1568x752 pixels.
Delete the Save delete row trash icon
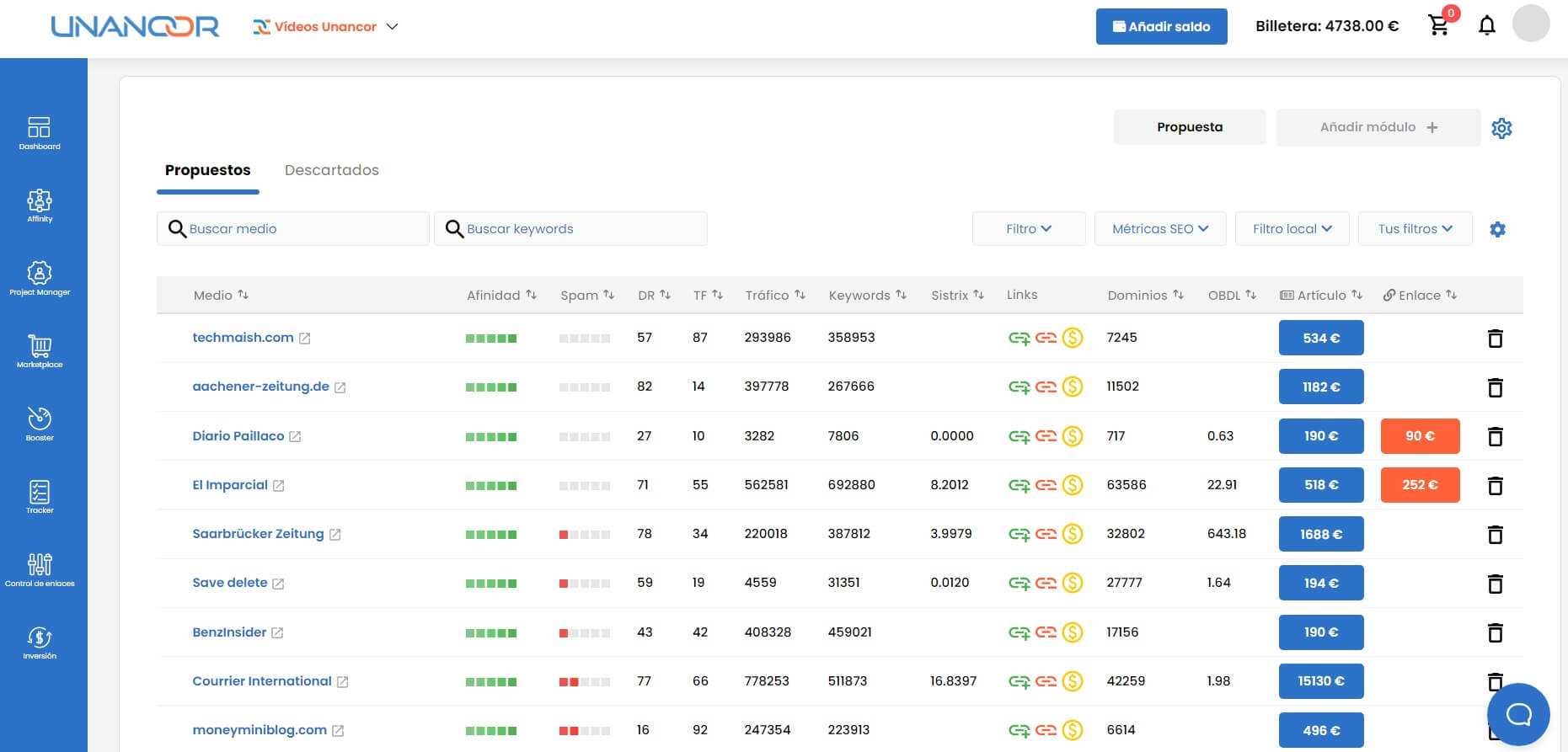click(x=1496, y=584)
